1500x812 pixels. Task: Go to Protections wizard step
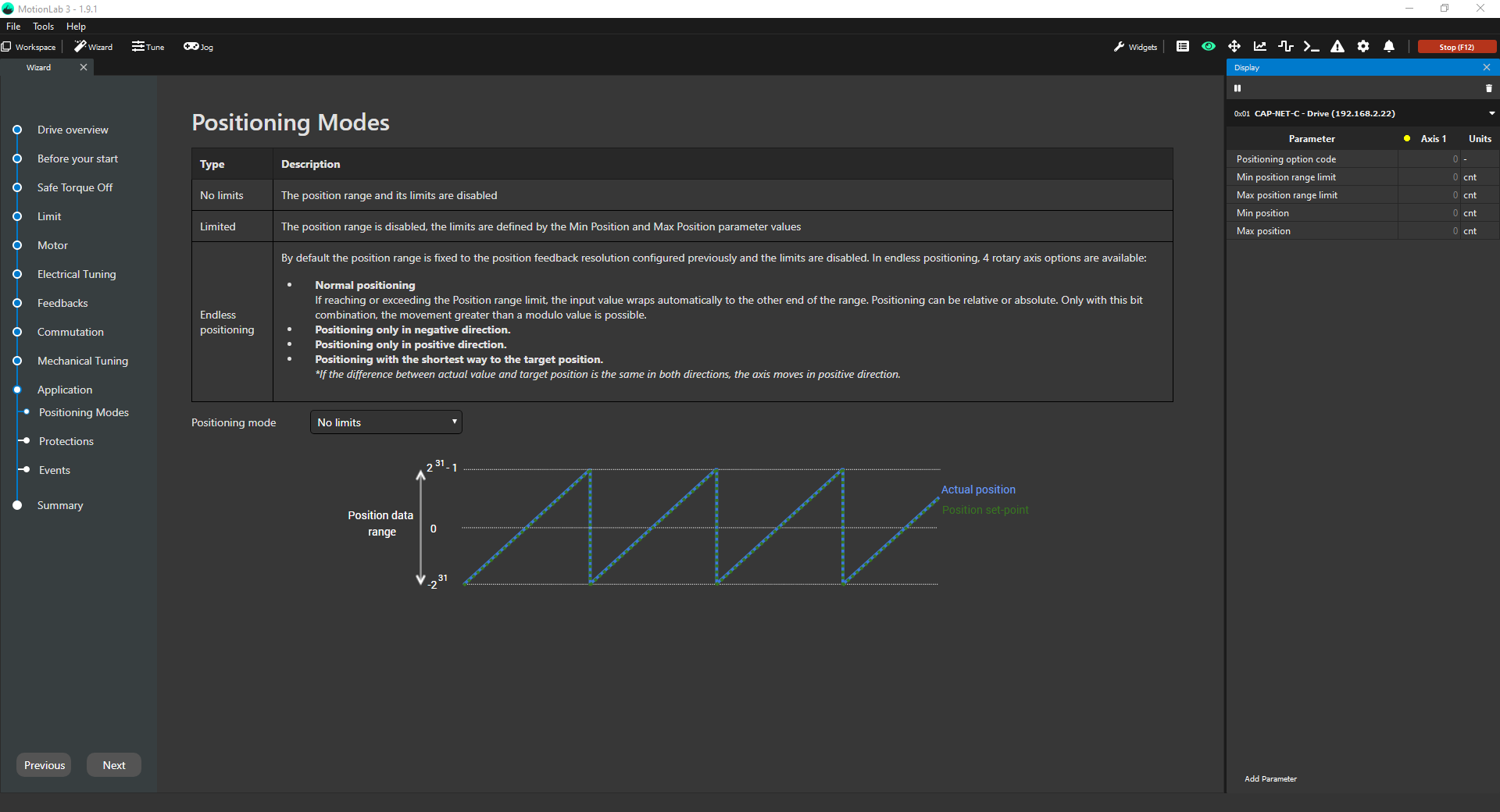coord(66,441)
